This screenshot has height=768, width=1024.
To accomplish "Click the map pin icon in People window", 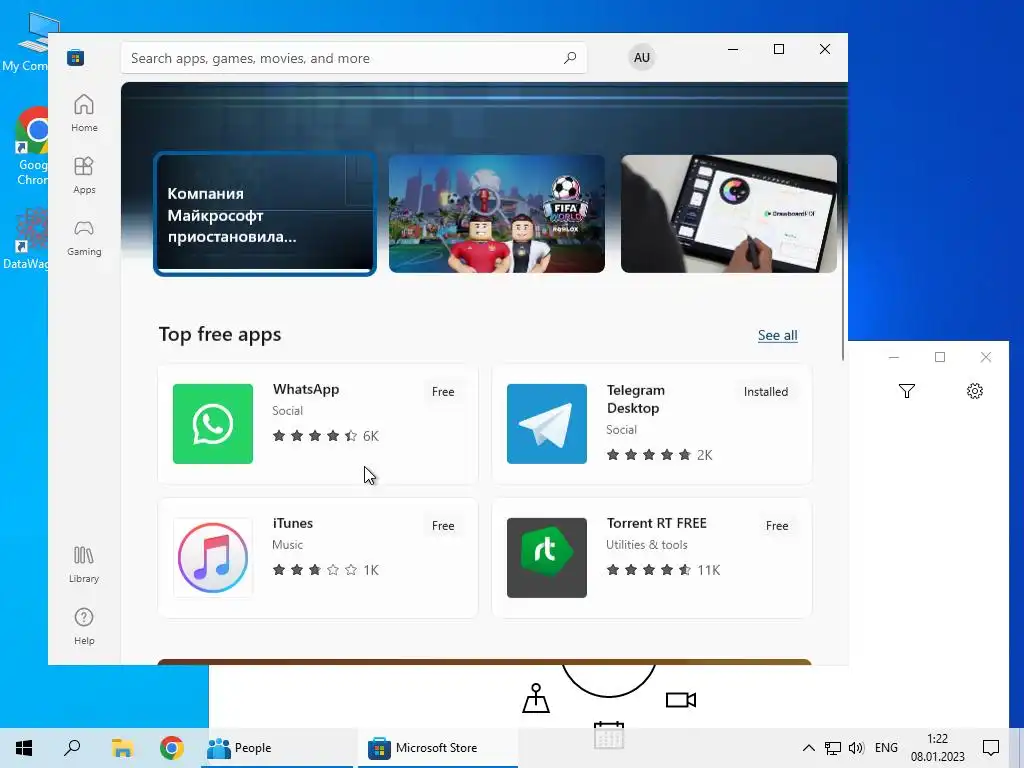I will (x=536, y=698).
